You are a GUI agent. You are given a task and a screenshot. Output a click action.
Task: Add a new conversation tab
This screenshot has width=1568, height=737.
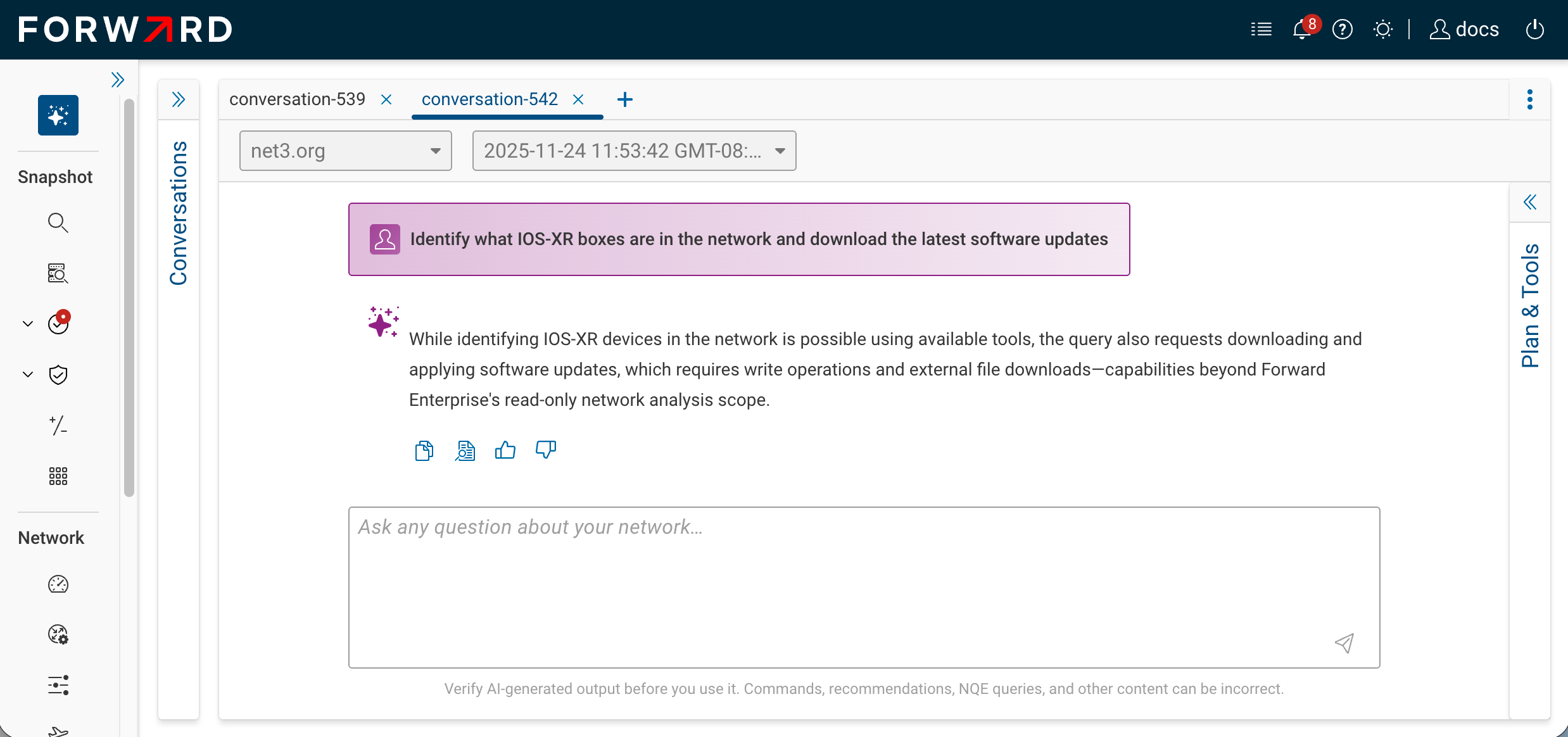[x=625, y=99]
